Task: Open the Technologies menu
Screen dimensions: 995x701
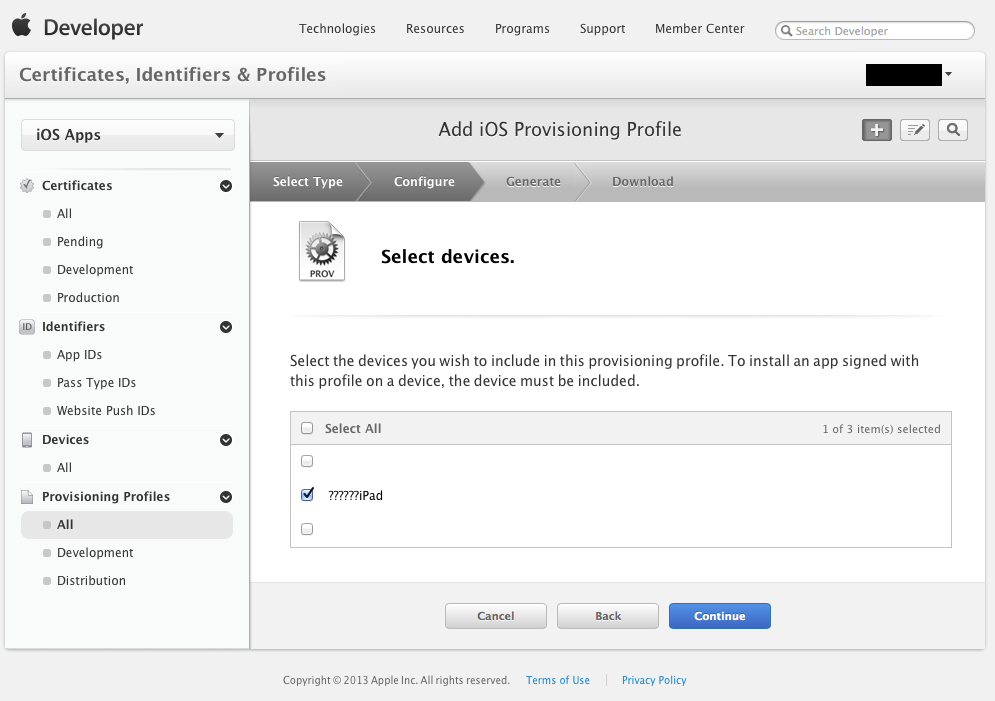Action: 337,29
